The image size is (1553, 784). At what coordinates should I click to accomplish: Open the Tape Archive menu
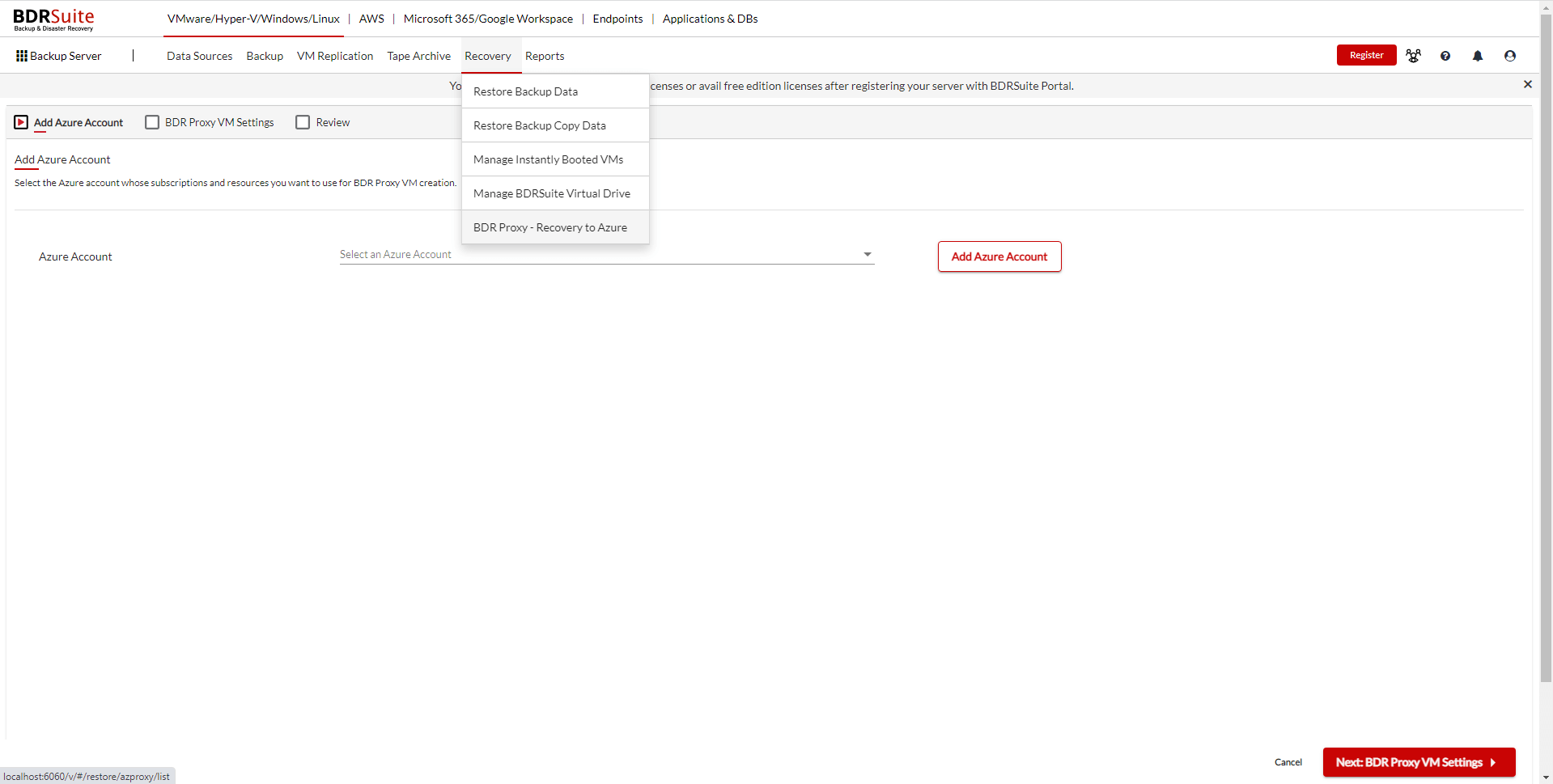click(418, 56)
